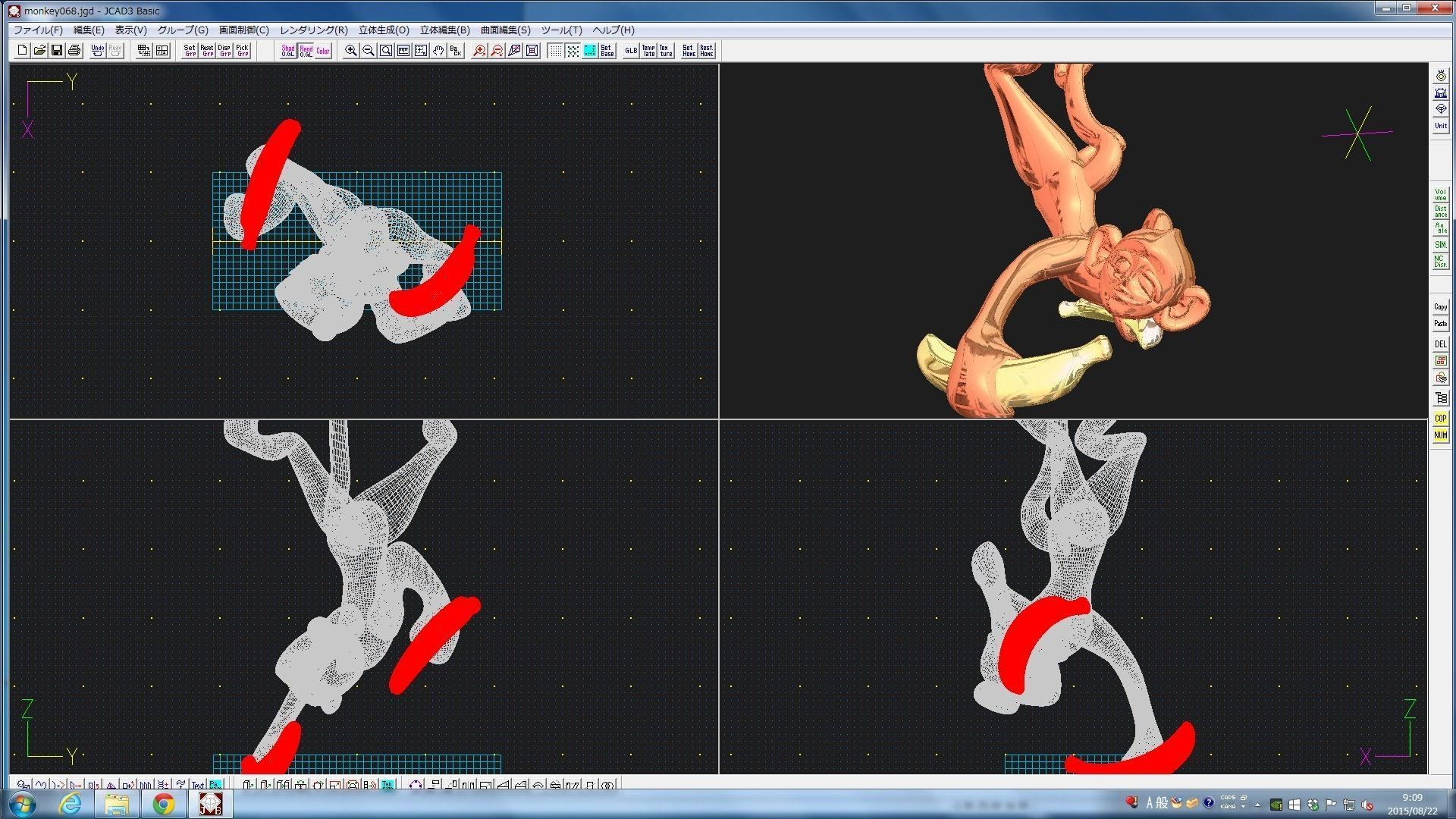
Task: Toggle Shad O.GL shading mode
Action: (x=288, y=50)
